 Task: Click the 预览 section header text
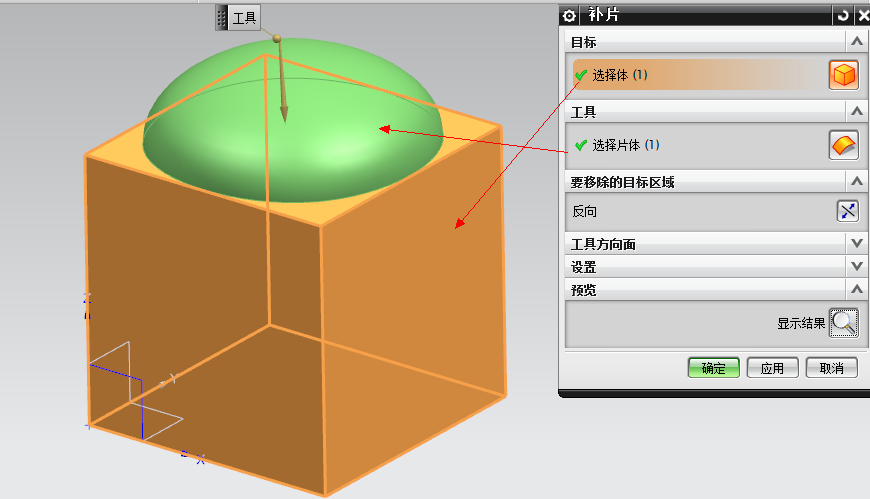pyautogui.click(x=584, y=290)
